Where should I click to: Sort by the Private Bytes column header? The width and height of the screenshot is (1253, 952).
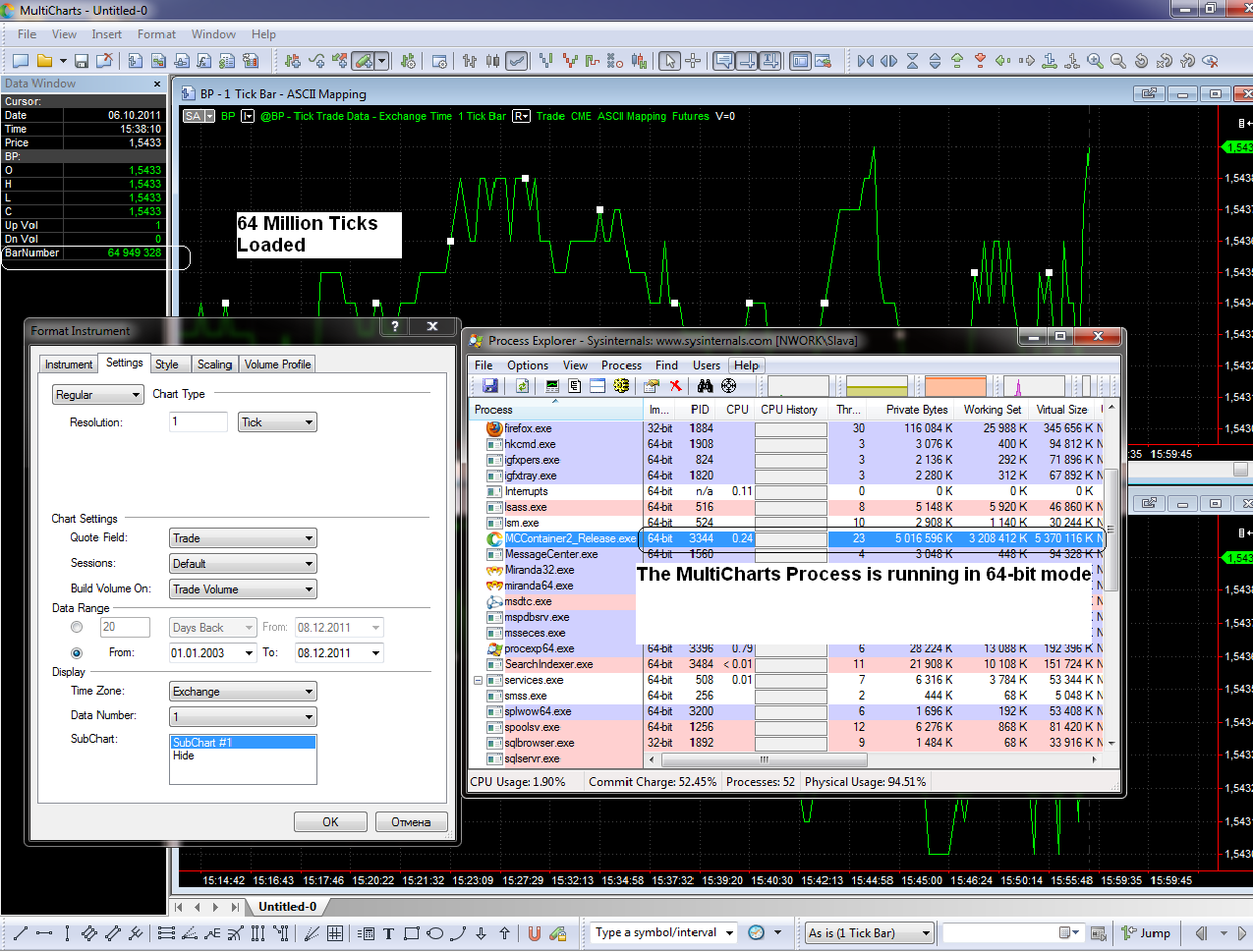(x=916, y=410)
